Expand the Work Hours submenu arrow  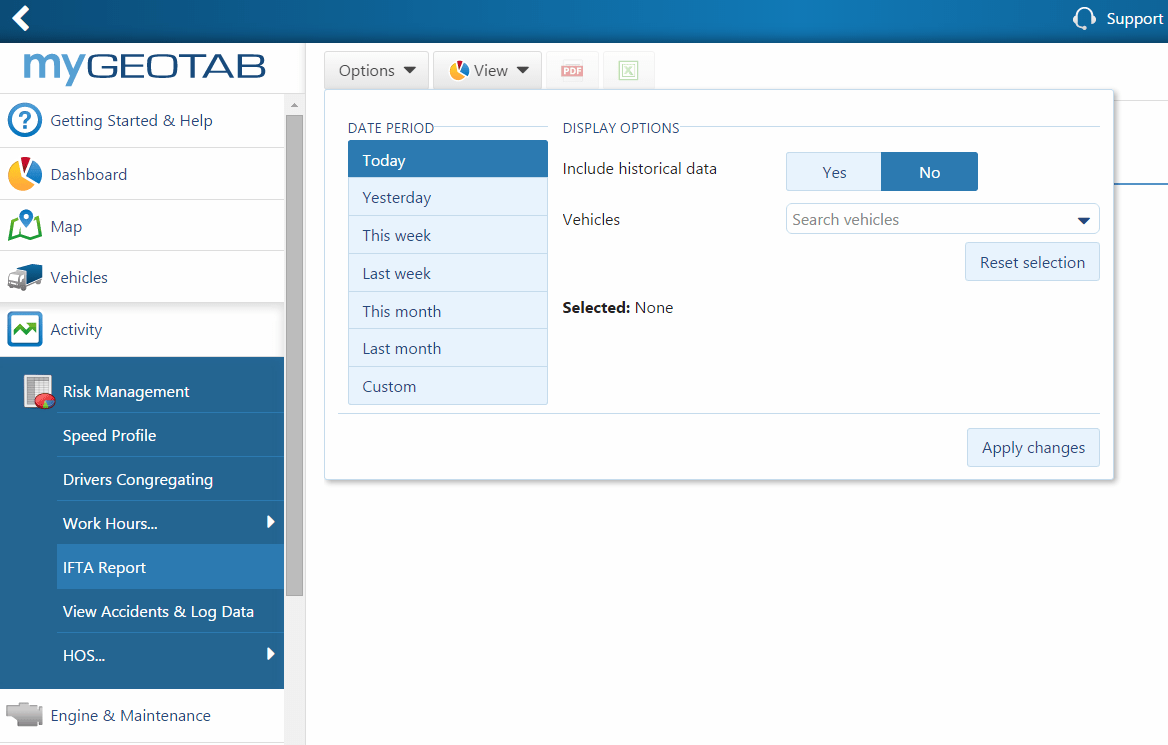270,522
